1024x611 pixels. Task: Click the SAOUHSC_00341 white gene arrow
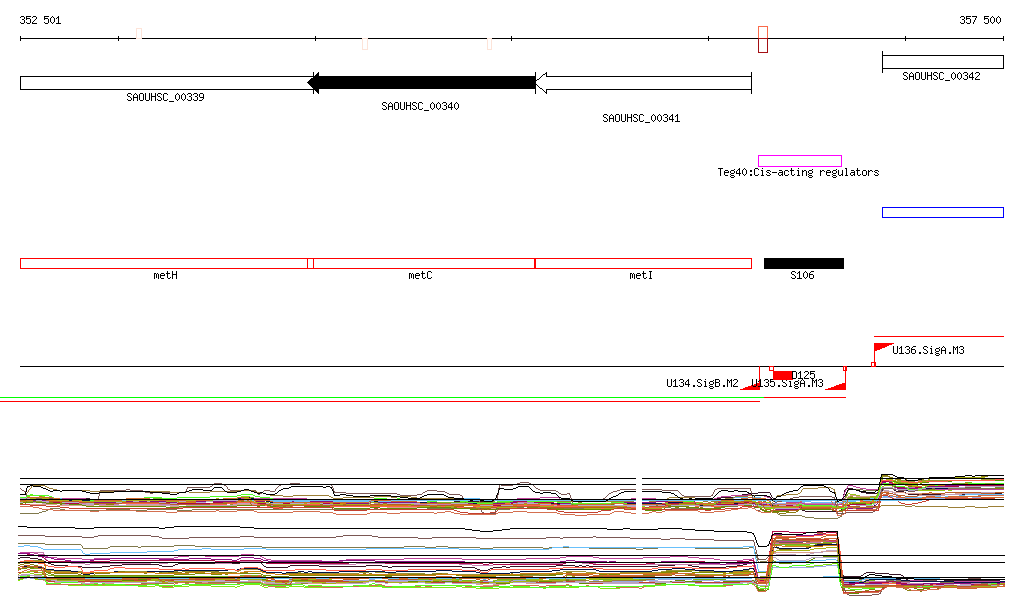[643, 83]
